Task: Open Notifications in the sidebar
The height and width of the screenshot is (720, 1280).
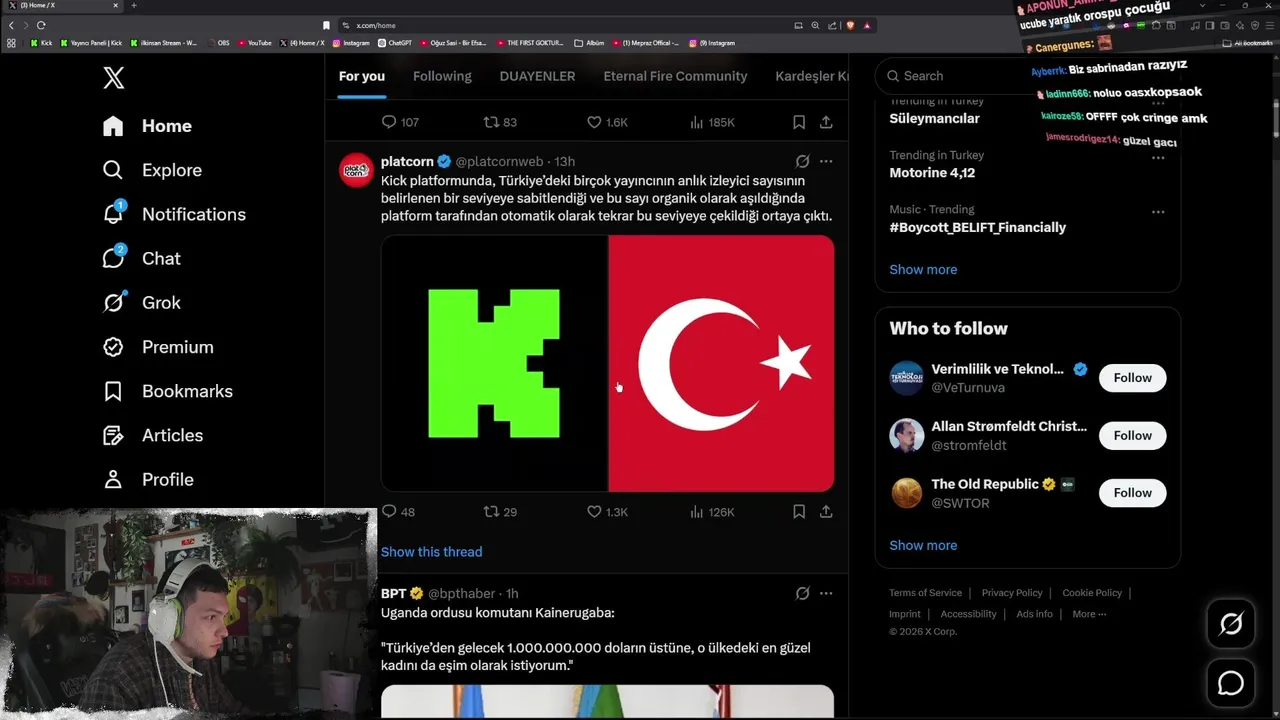Action: [x=174, y=214]
